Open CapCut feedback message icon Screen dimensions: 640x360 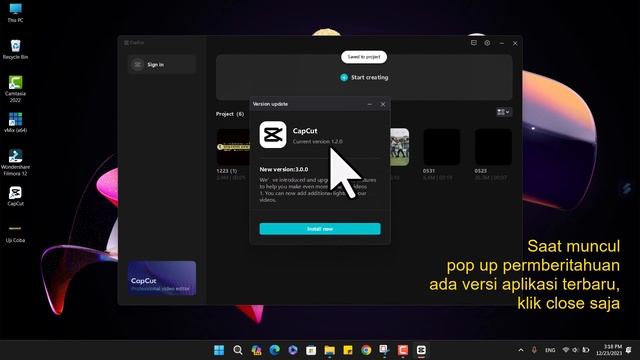tap(473, 43)
